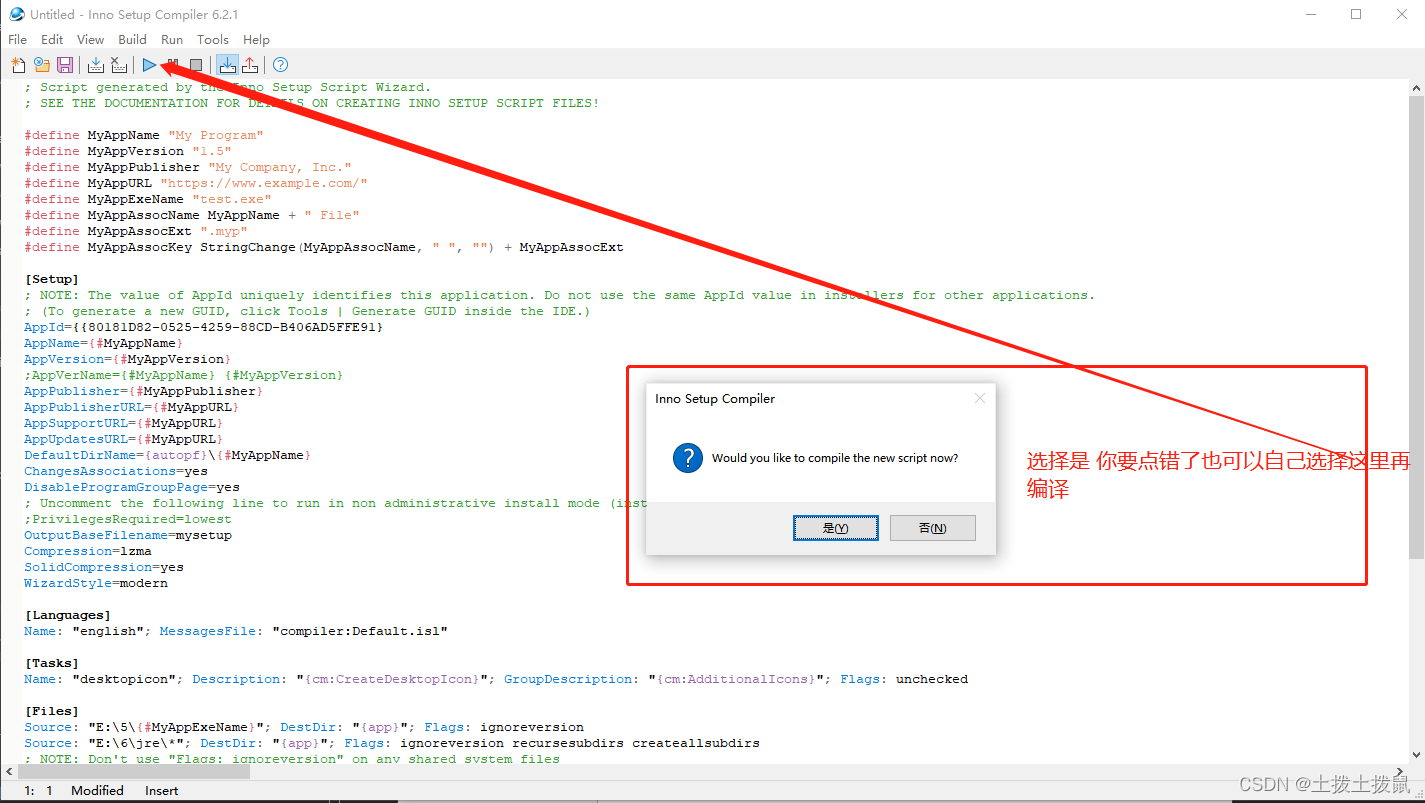This screenshot has width=1425, height=803.
Task: Open the Build menu
Action: click(x=132, y=40)
